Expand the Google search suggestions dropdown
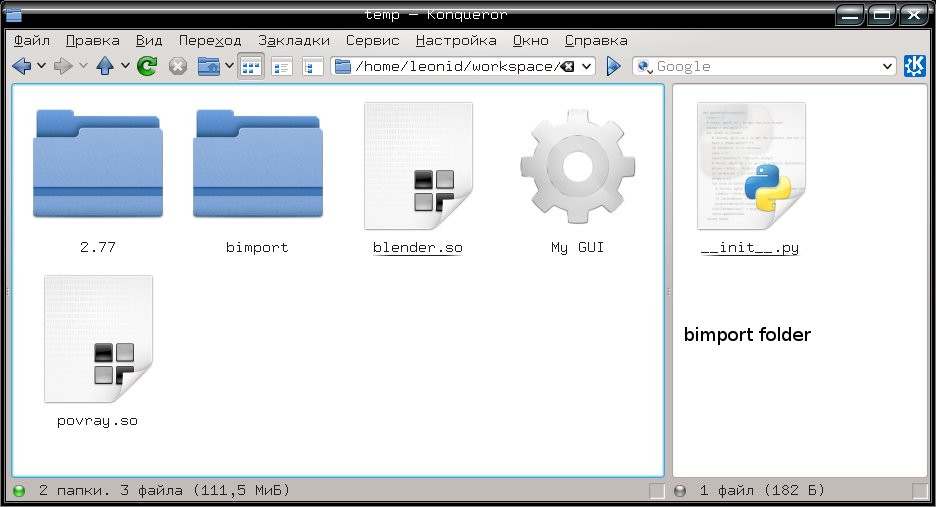936x507 pixels. (x=886, y=66)
